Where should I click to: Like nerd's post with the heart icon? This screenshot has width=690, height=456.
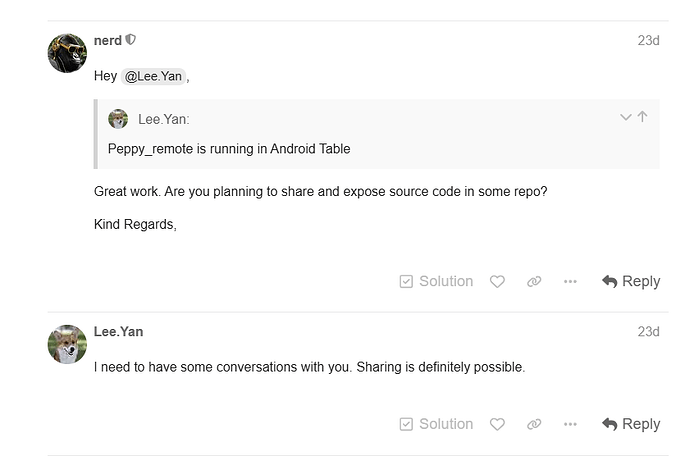pos(497,281)
